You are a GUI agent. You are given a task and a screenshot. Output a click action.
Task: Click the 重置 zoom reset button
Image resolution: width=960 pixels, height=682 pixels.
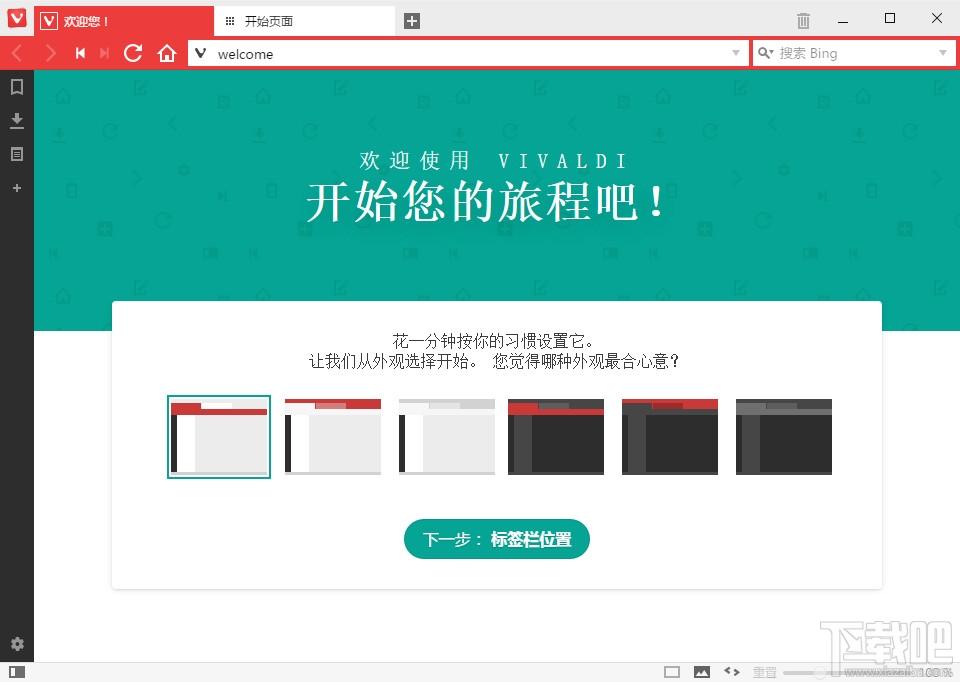[x=764, y=672]
